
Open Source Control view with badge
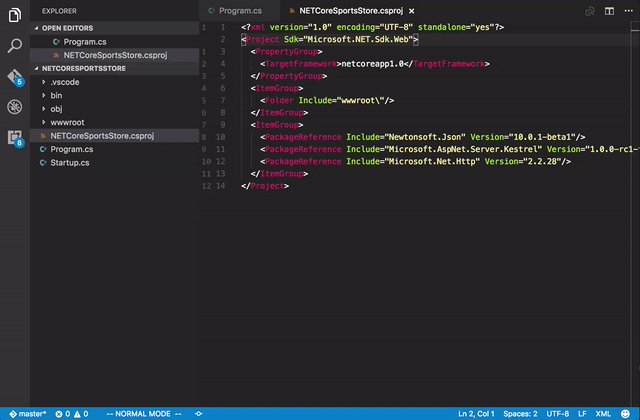(15, 76)
